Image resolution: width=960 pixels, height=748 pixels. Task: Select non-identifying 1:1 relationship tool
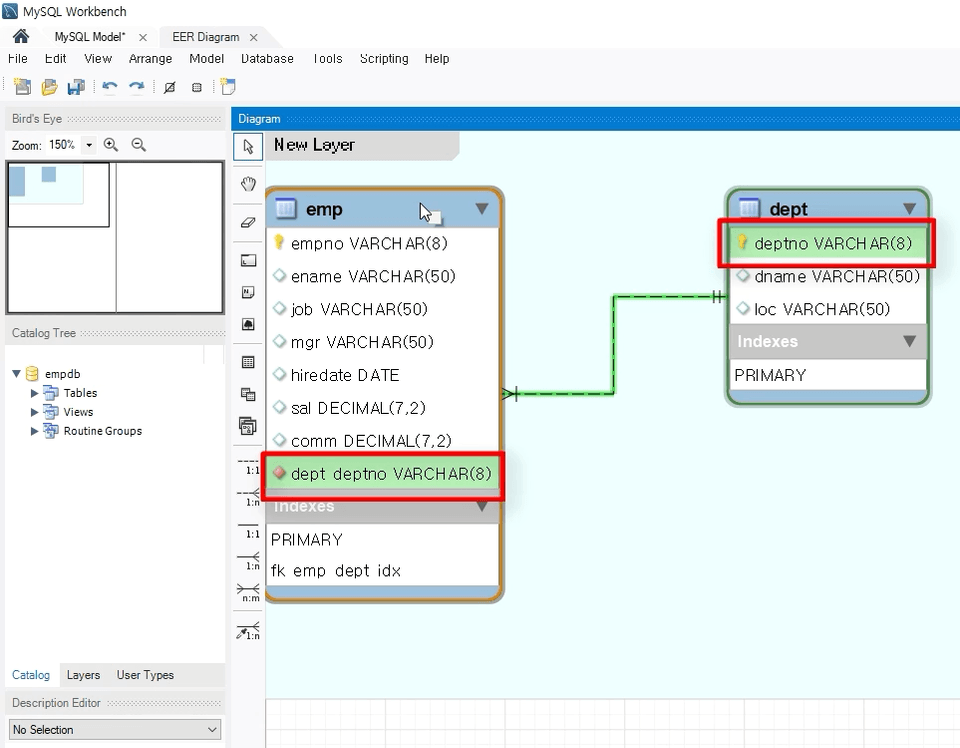tap(248, 466)
